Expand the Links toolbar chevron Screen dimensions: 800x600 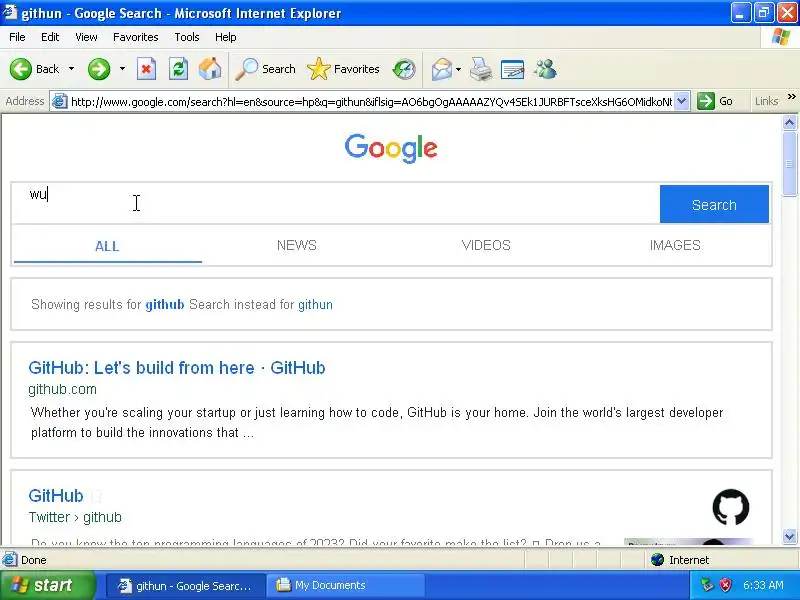[x=791, y=96]
